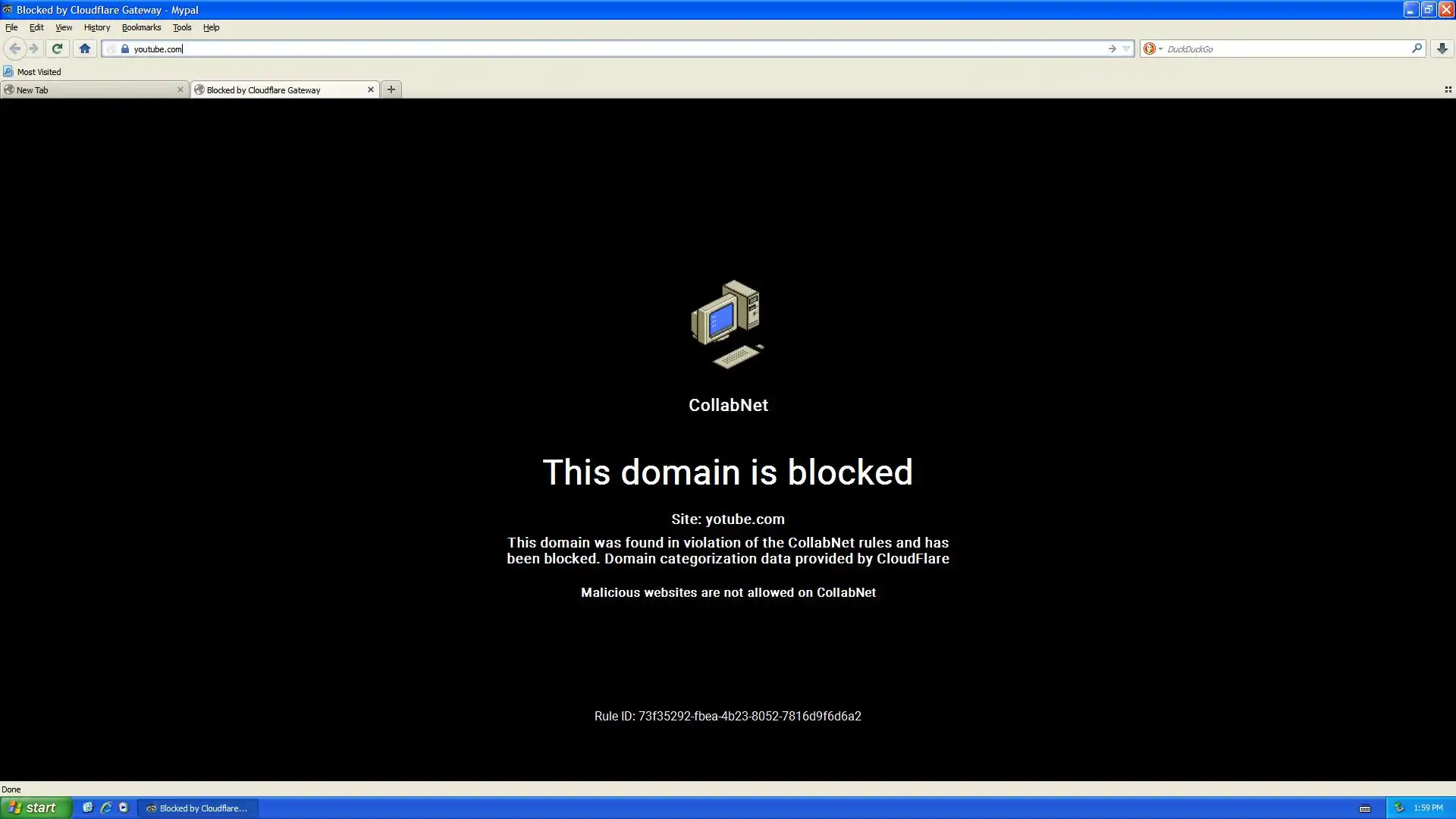Show the list all tabs button
The image size is (1456, 819).
pyautogui.click(x=1448, y=89)
